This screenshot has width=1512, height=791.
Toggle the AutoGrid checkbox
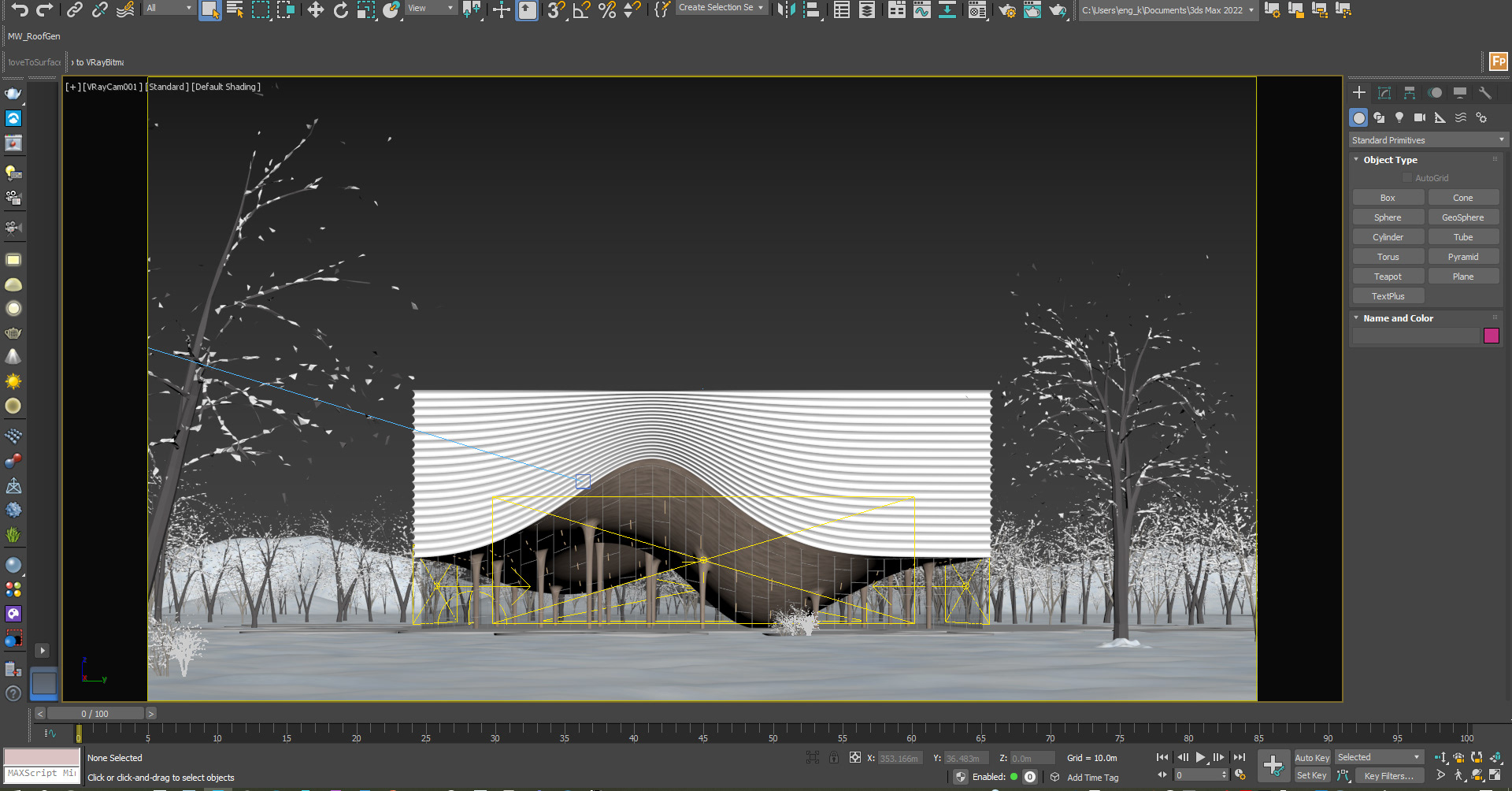click(x=1407, y=177)
